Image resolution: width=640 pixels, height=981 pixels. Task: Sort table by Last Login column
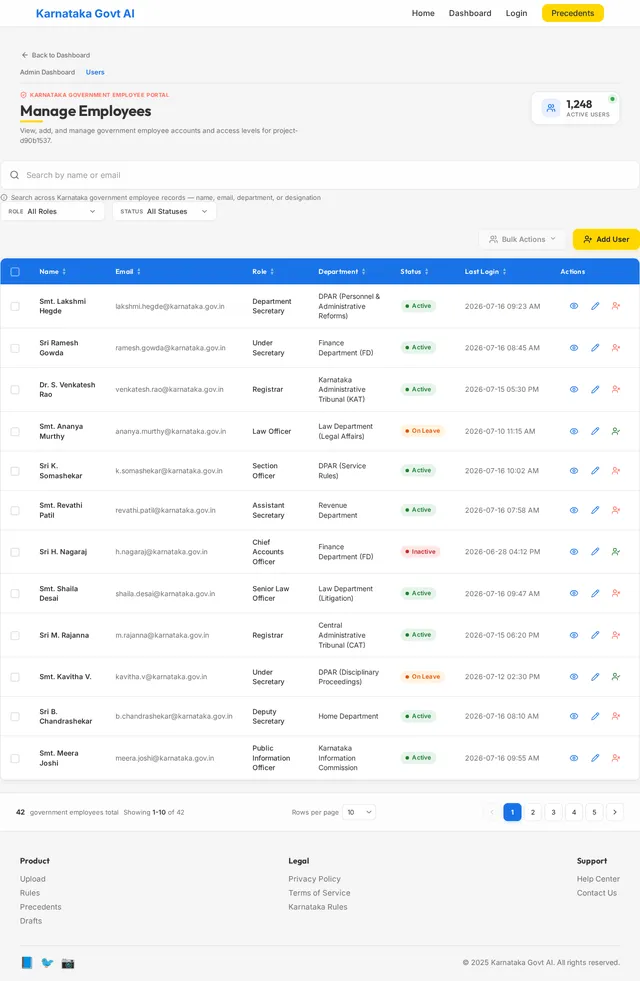(x=485, y=272)
